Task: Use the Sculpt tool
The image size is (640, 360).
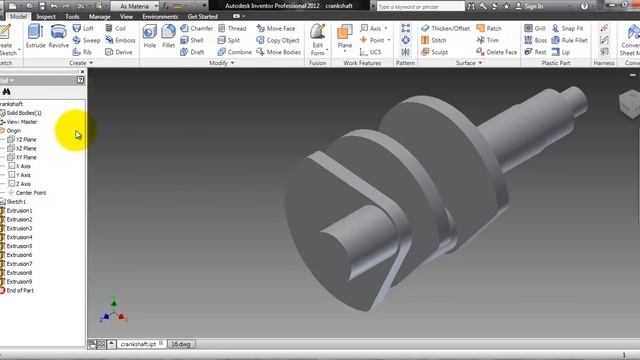Action: point(434,52)
